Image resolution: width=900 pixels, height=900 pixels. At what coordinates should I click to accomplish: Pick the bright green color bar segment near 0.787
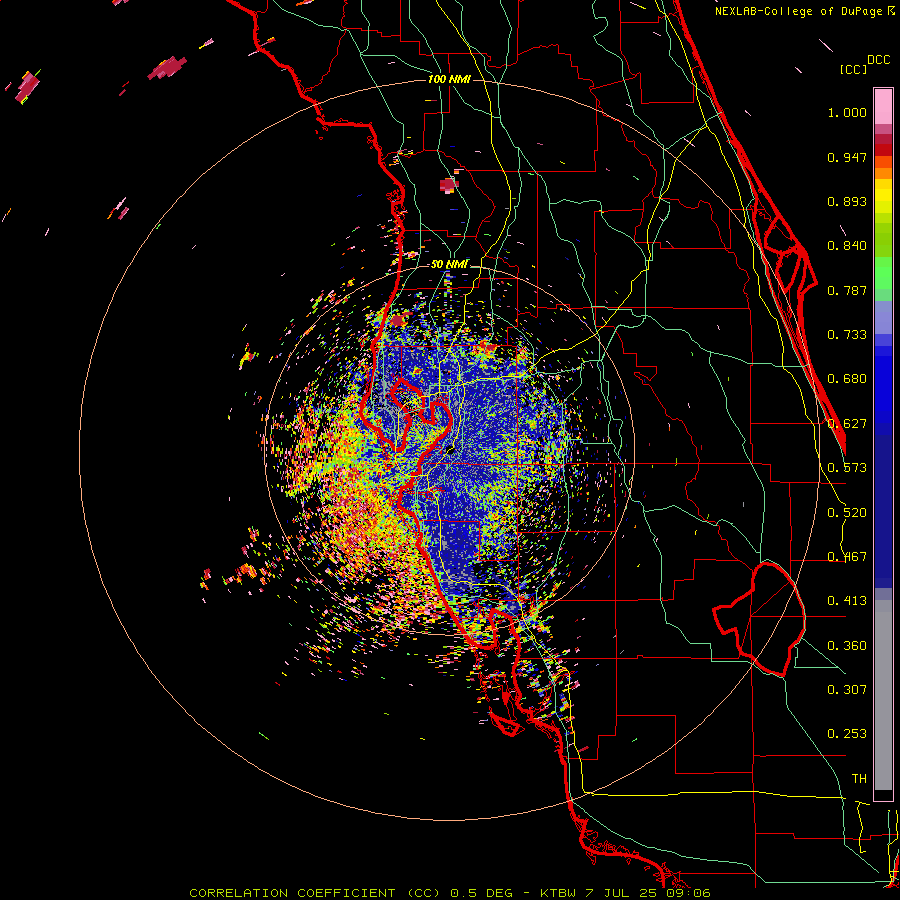(883, 273)
